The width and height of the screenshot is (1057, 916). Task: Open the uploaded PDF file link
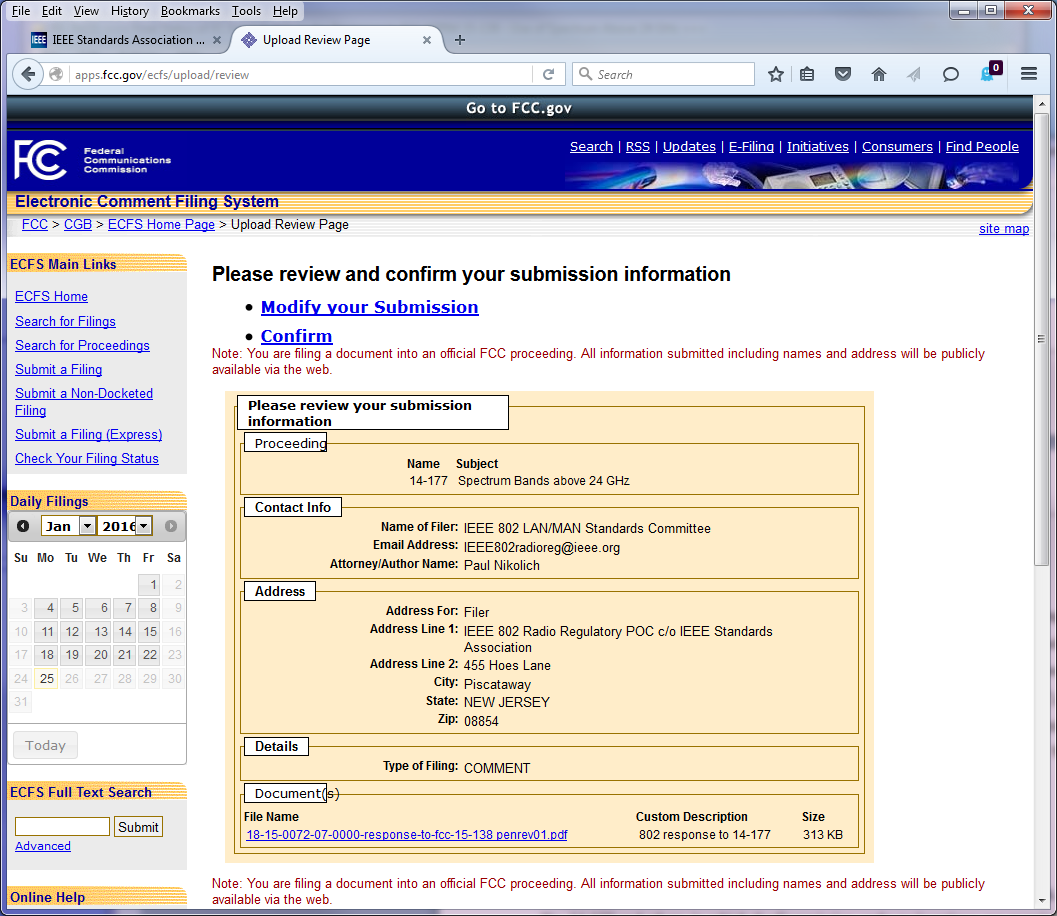406,834
